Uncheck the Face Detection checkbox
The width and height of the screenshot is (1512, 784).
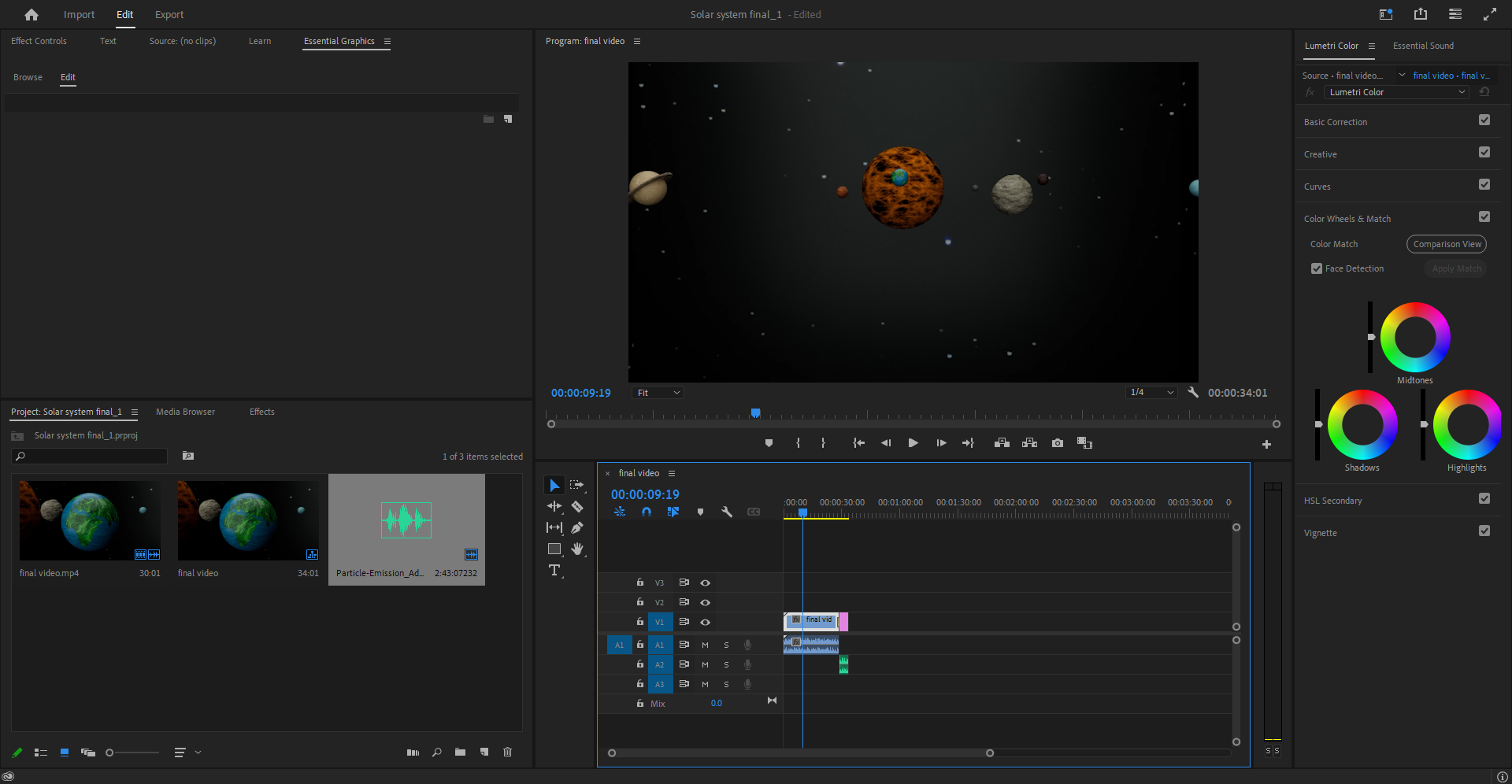click(1316, 268)
